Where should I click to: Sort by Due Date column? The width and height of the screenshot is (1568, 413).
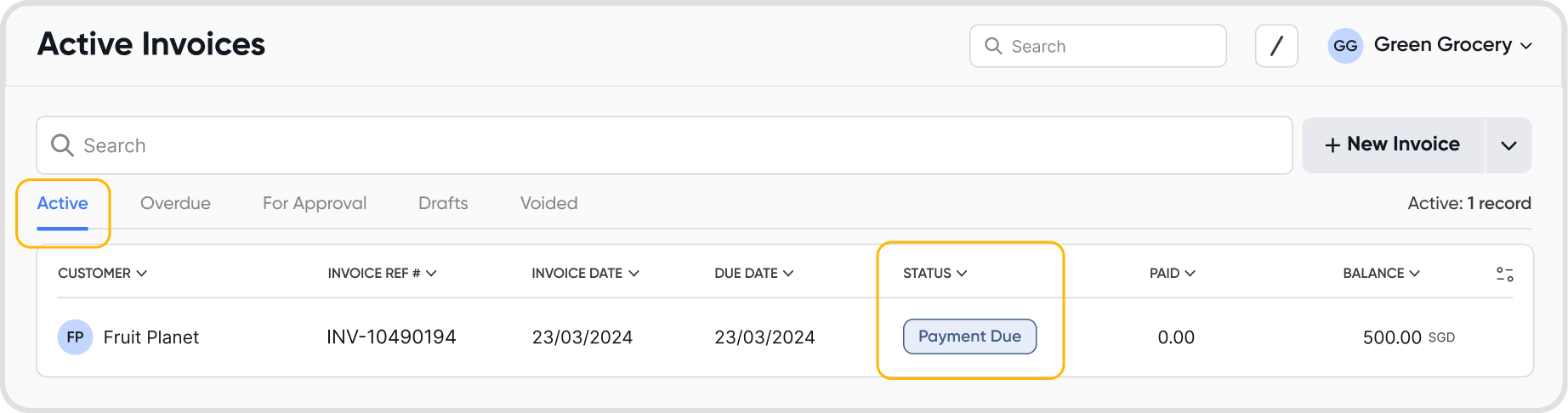pos(753,274)
